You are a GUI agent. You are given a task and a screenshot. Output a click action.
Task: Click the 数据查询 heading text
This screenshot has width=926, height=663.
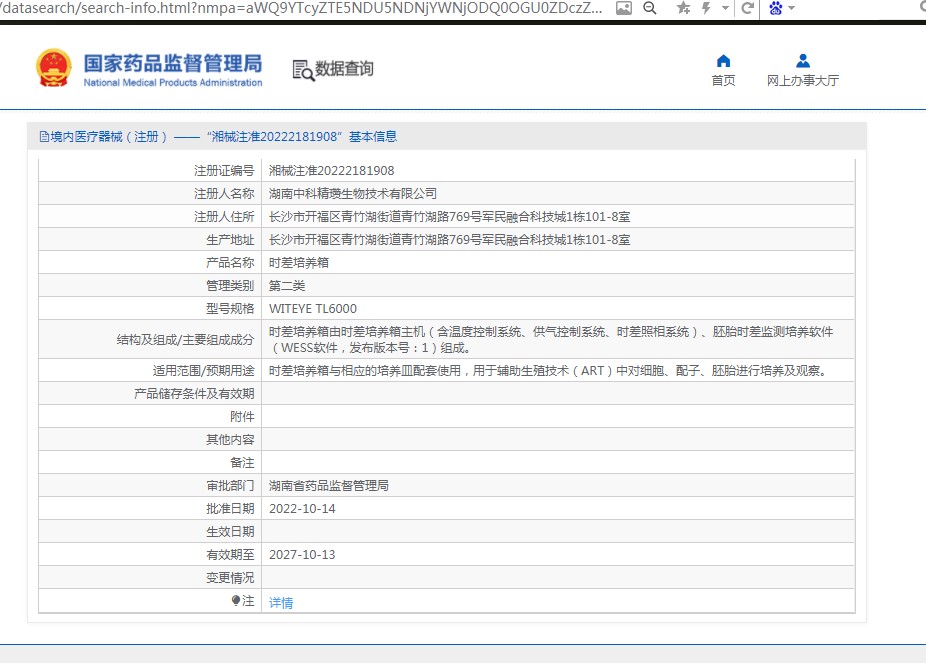[x=344, y=69]
